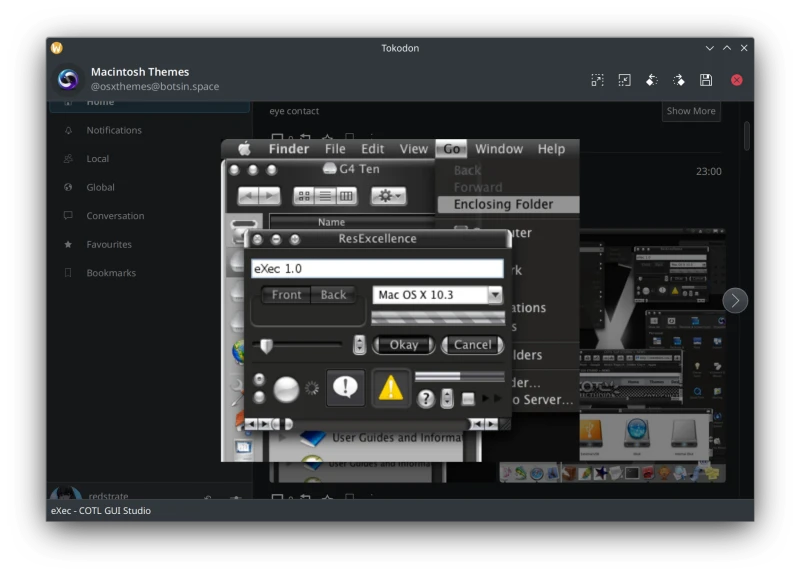Click the Okay button in ResExcellence
Viewport: 800px width, 576px height.
click(404, 345)
